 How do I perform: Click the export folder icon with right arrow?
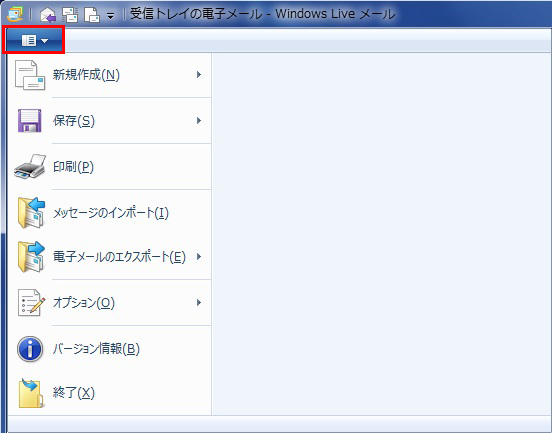coord(31,257)
